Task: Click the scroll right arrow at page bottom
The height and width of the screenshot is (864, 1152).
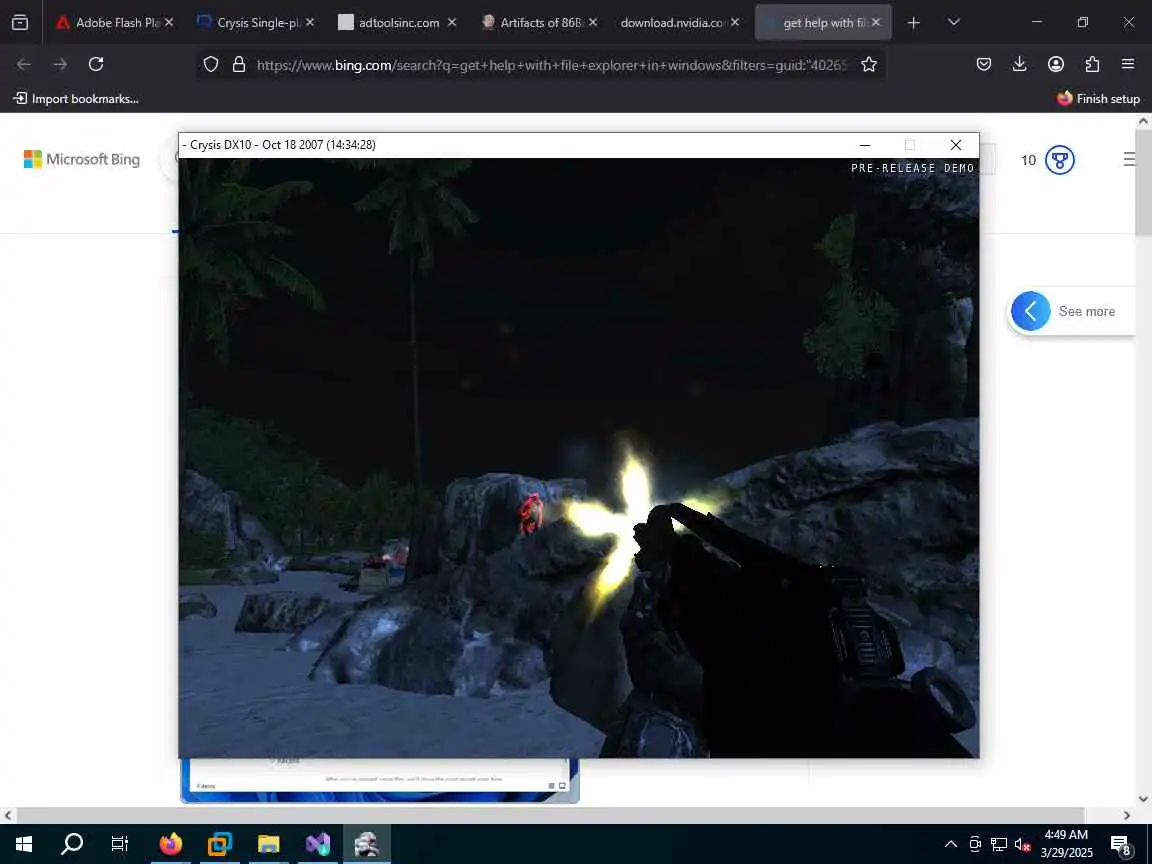Action: (x=1127, y=815)
